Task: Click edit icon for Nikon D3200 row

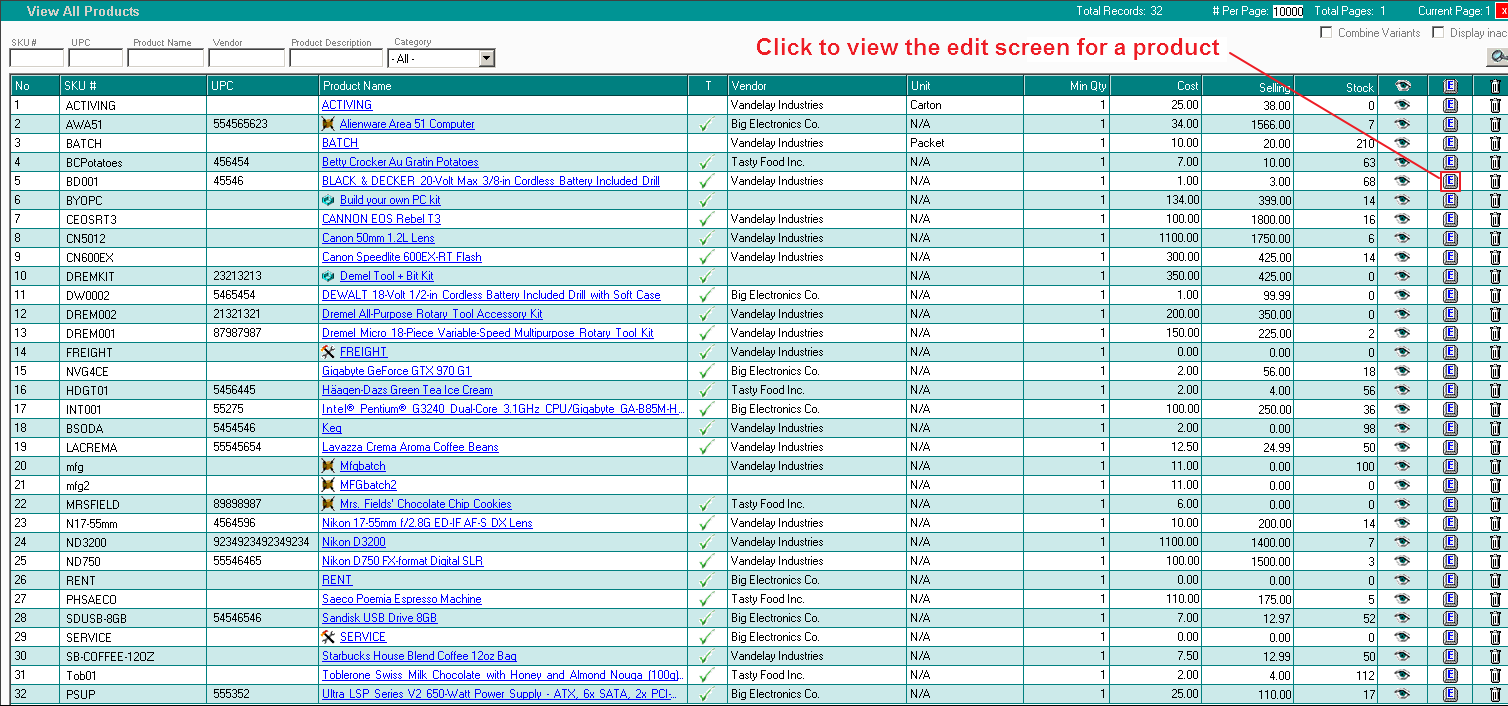Action: coord(1450,542)
